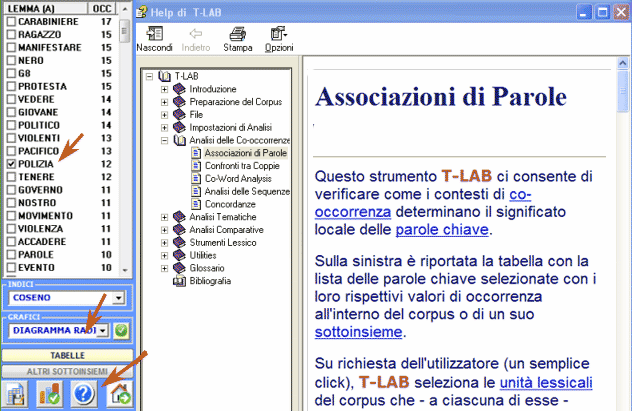Image resolution: width=632 pixels, height=411 pixels.
Task: Click the Indietro back arrow
Action: pos(196,34)
